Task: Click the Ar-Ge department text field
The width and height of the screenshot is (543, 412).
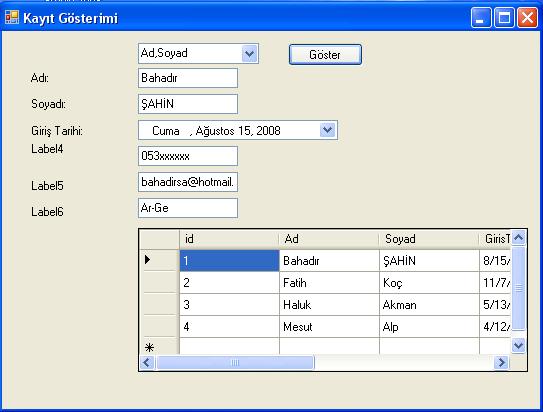Action: click(x=188, y=208)
